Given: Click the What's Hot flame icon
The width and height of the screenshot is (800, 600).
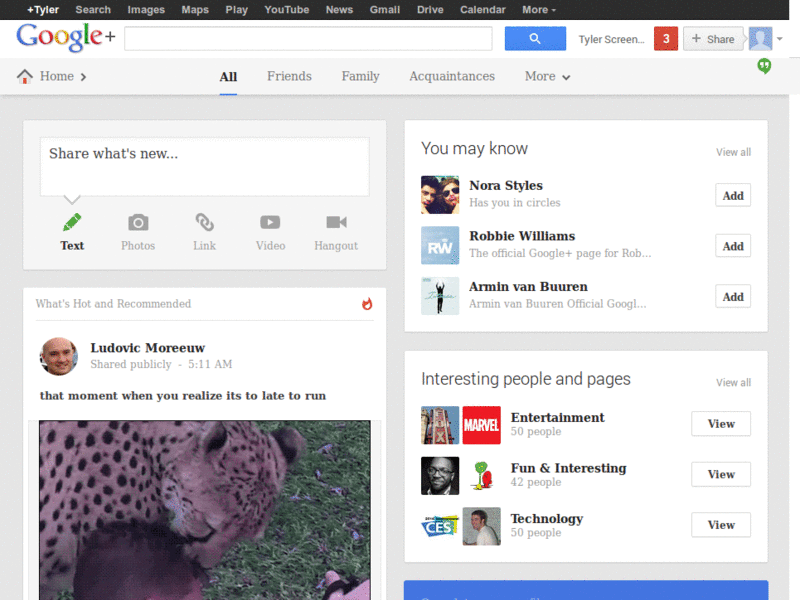Looking at the screenshot, I should (367, 304).
